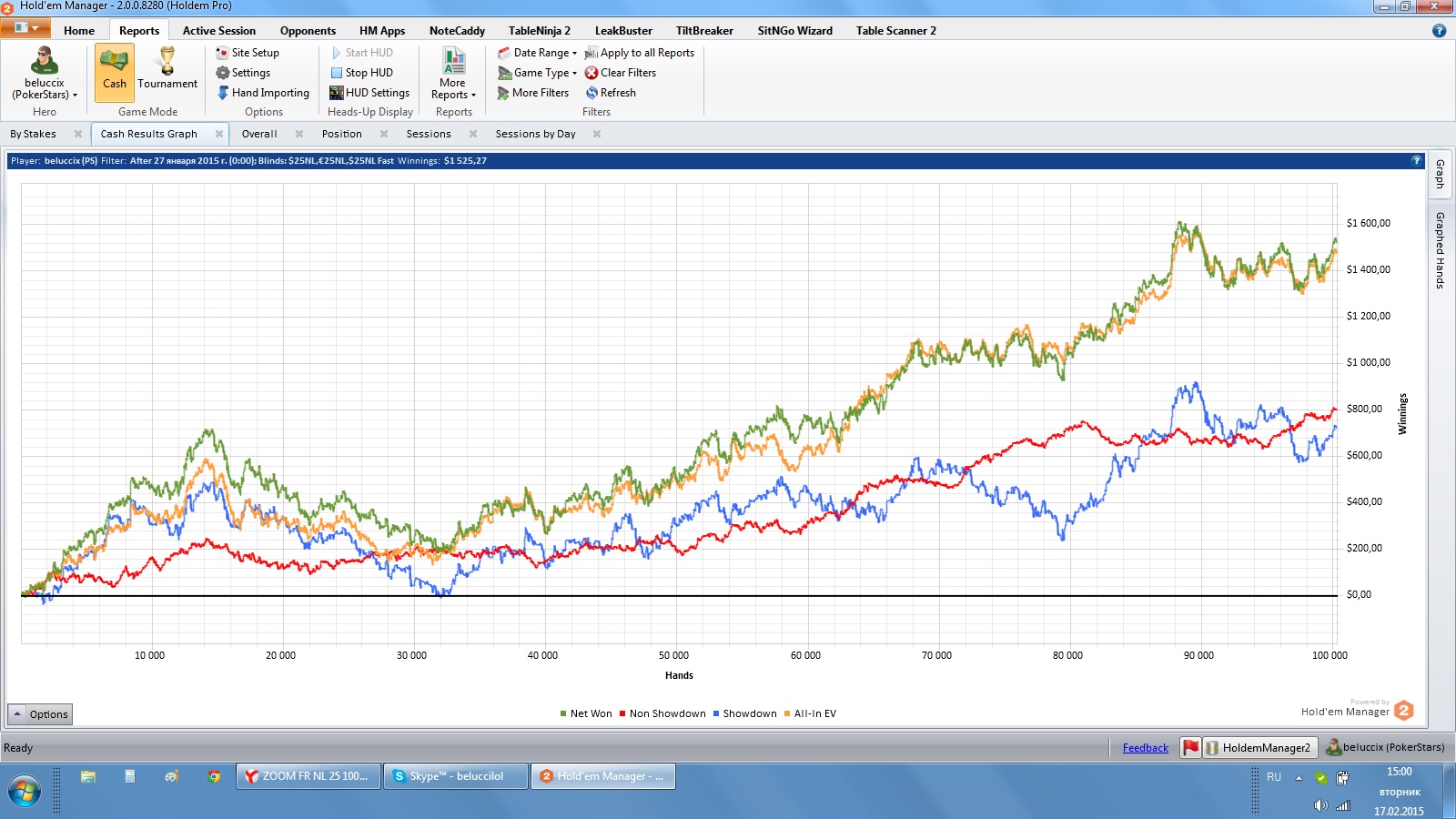Select the vertical Graph side tab
Image resolution: width=1456 pixels, height=819 pixels.
1440,173
